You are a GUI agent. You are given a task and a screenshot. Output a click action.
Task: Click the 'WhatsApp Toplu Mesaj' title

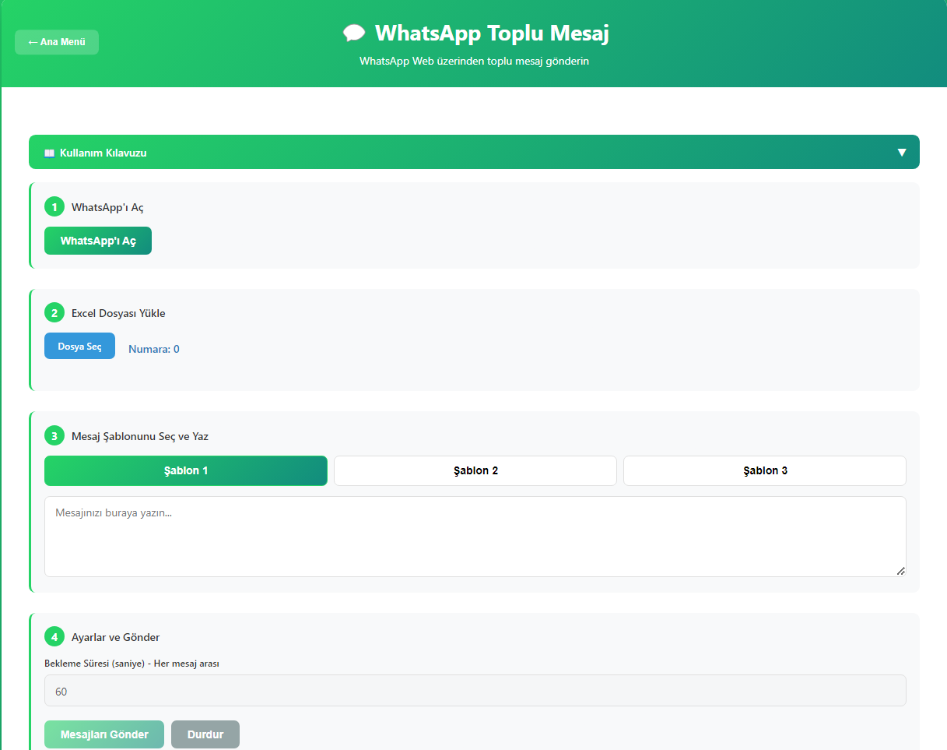pos(492,33)
